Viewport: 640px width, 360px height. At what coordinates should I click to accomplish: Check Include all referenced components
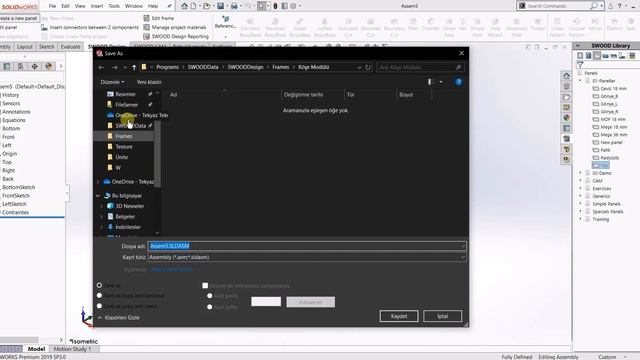(x=205, y=286)
